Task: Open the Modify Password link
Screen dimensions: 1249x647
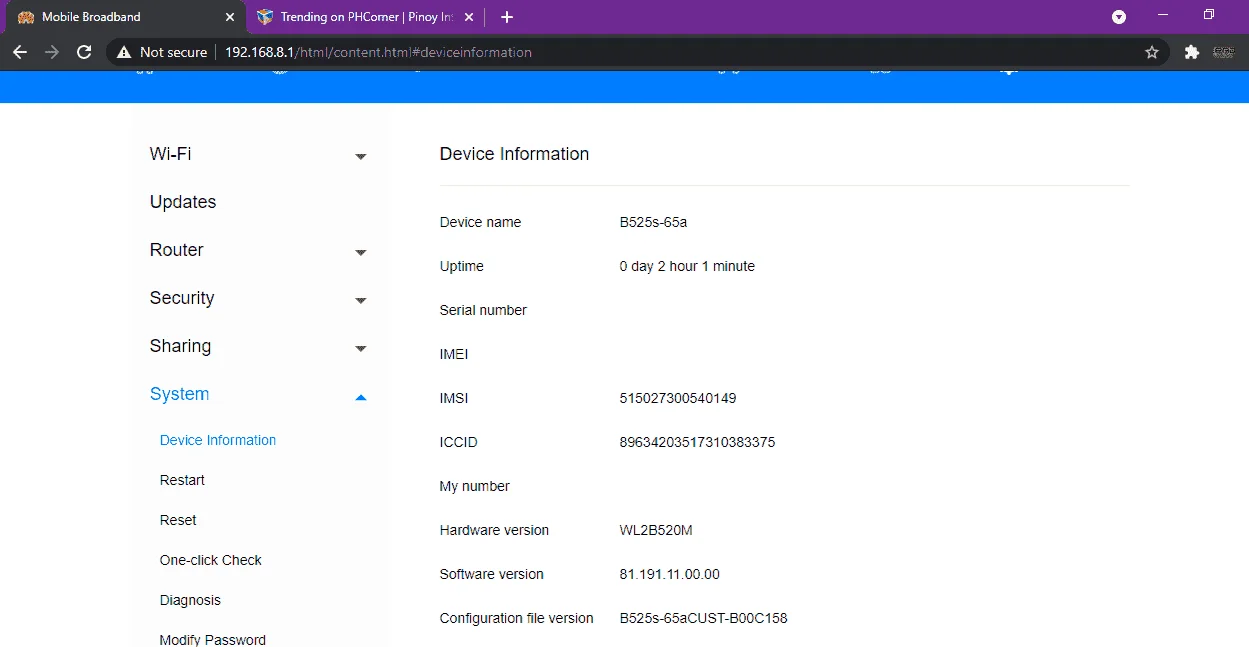Action: coord(213,640)
